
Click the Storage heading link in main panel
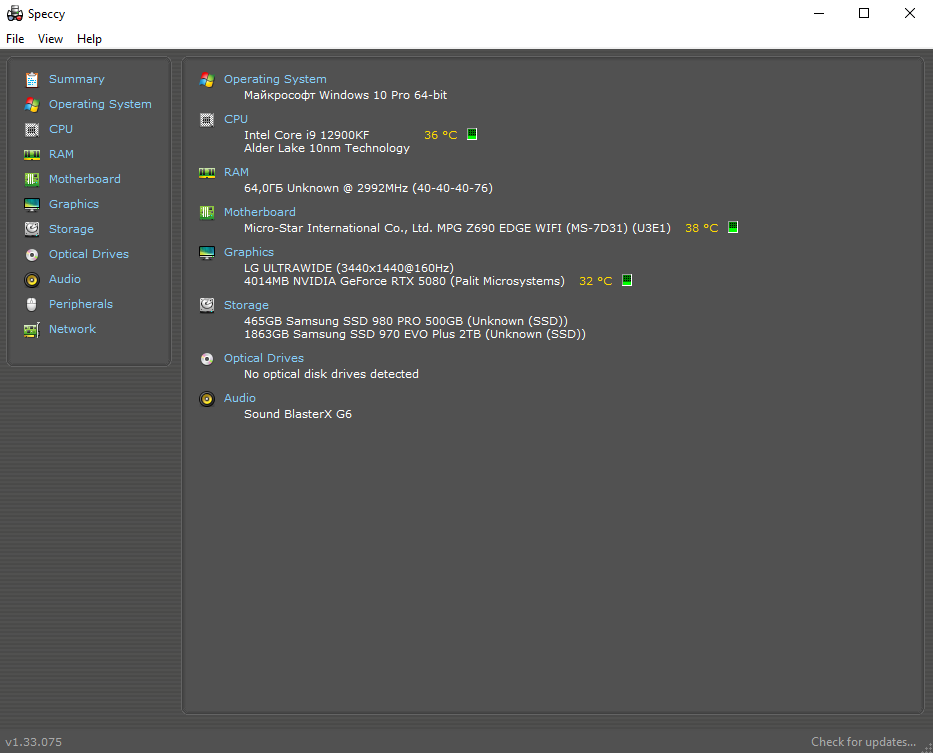[x=246, y=305]
